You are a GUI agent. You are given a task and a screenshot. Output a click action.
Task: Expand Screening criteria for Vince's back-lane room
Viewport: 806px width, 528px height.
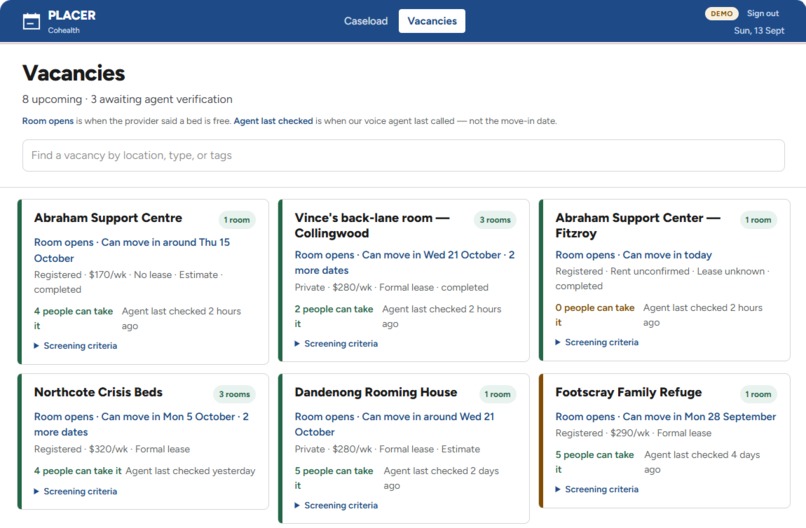(336, 343)
